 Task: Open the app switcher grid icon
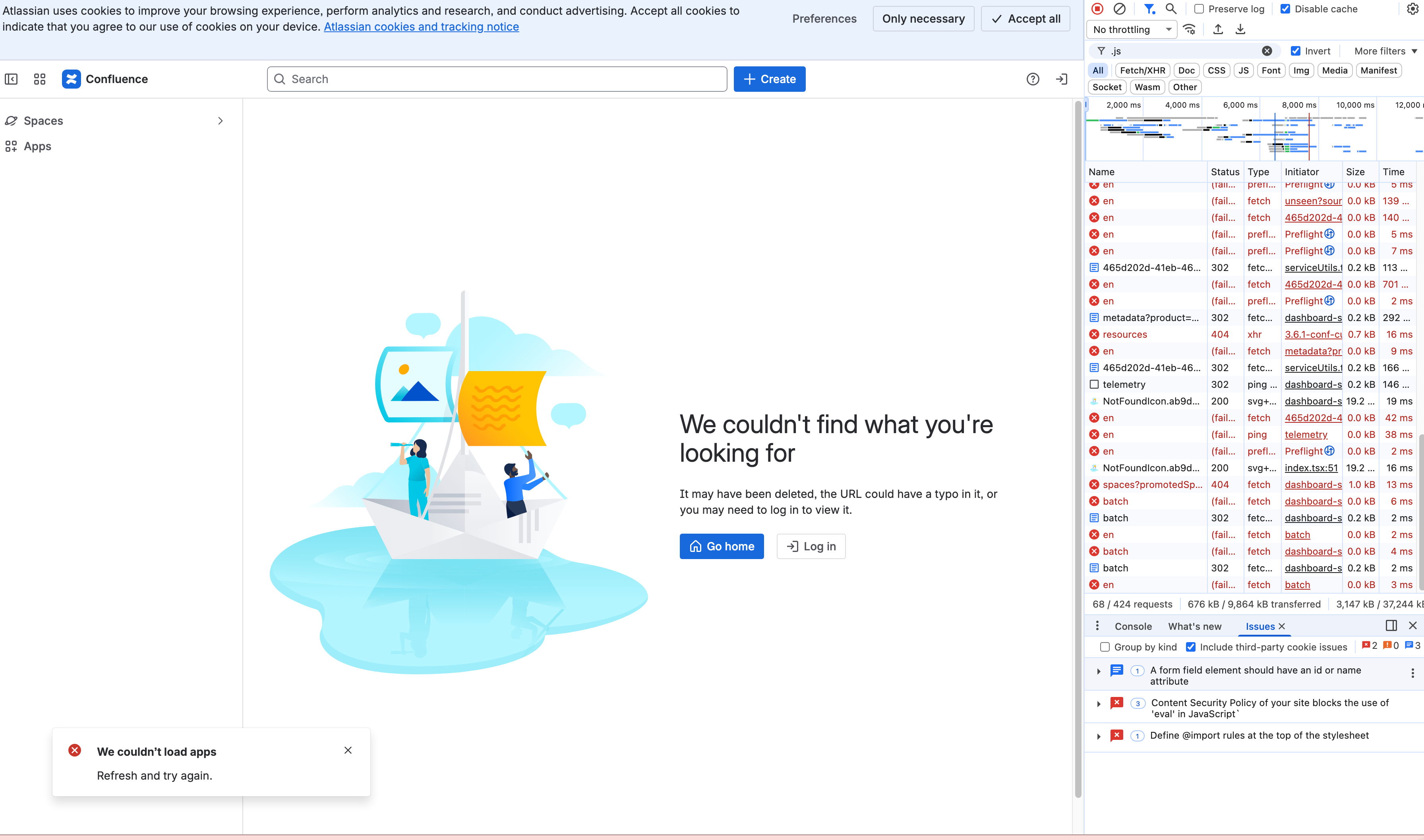click(40, 79)
